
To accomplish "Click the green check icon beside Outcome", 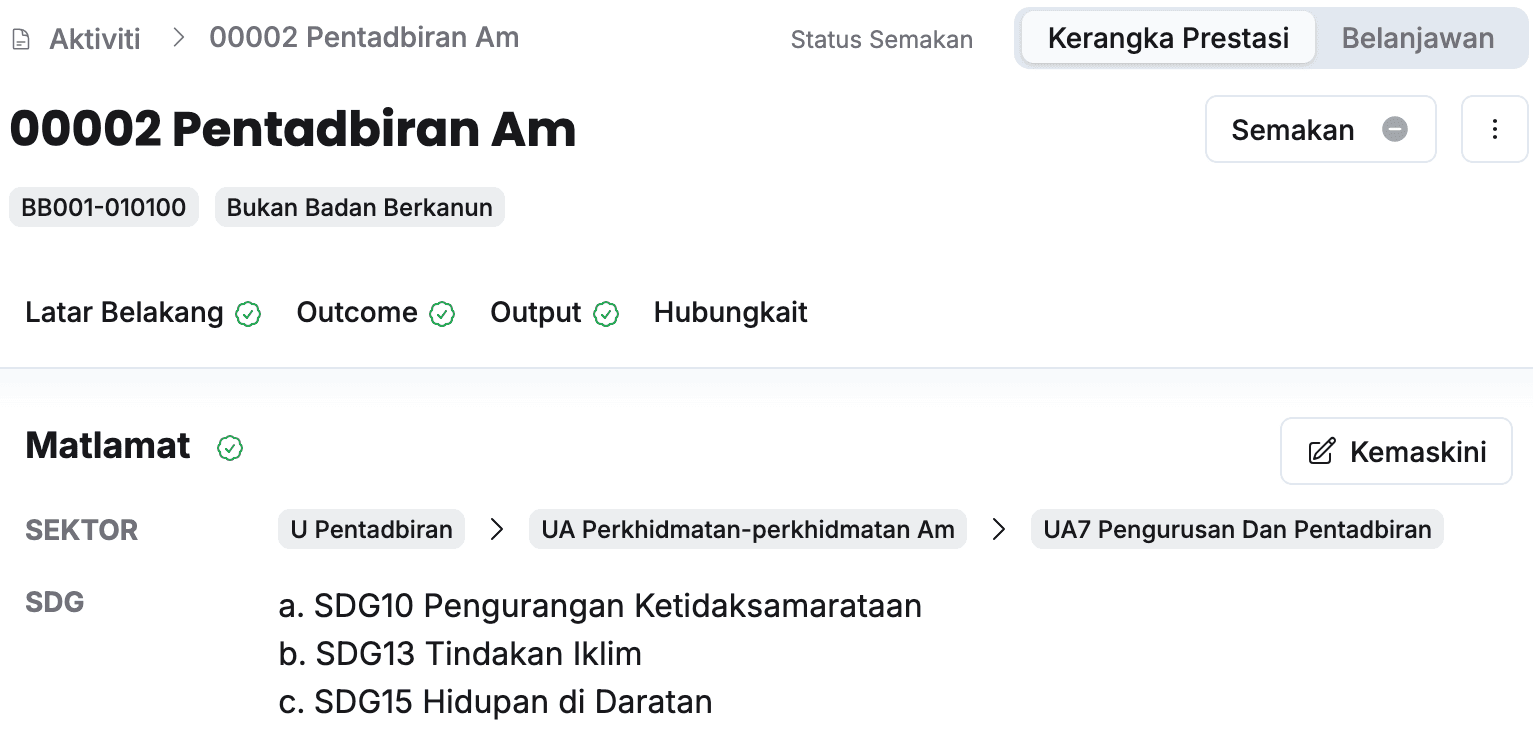I will click(x=442, y=314).
